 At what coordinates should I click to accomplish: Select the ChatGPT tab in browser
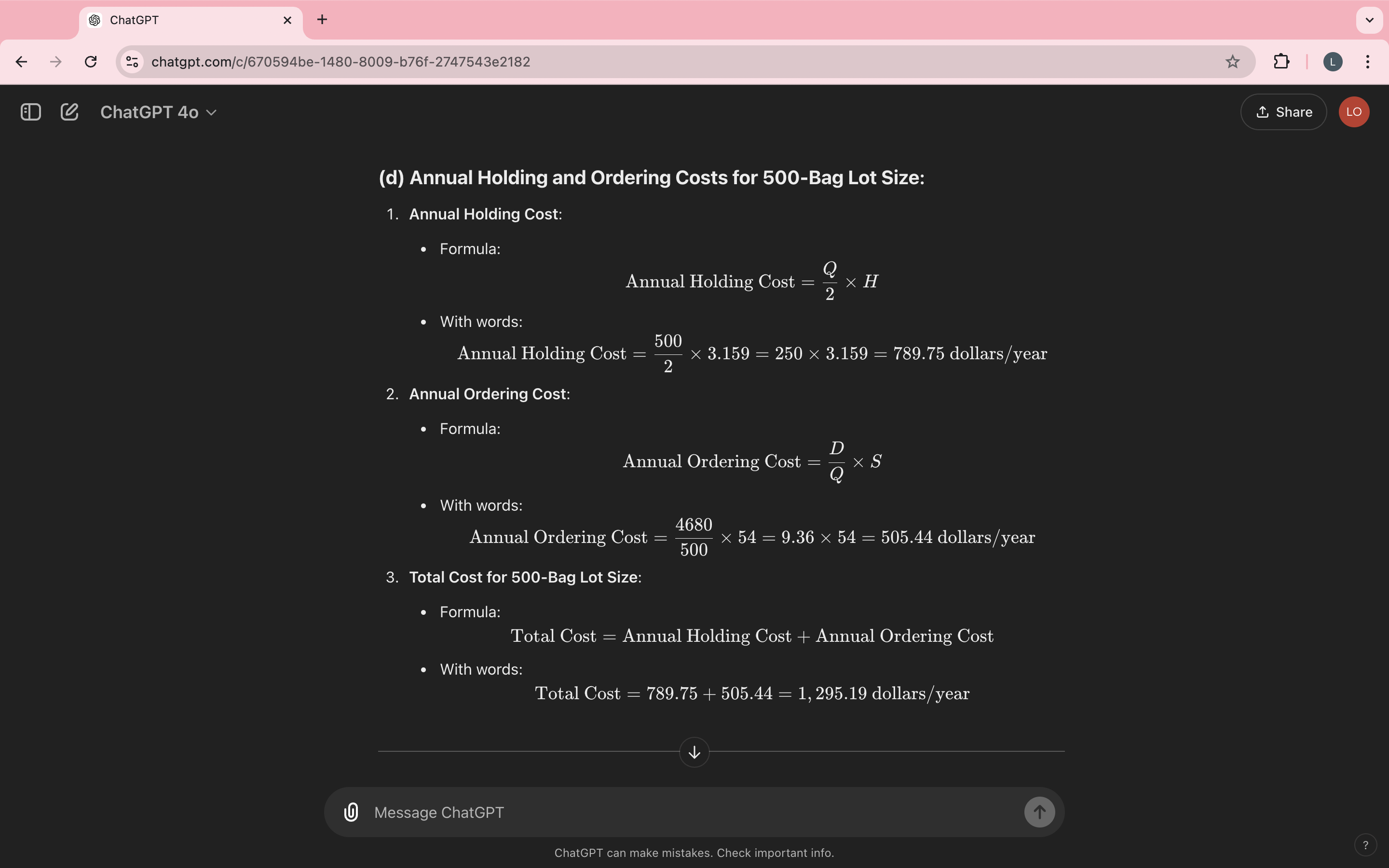coord(190,20)
